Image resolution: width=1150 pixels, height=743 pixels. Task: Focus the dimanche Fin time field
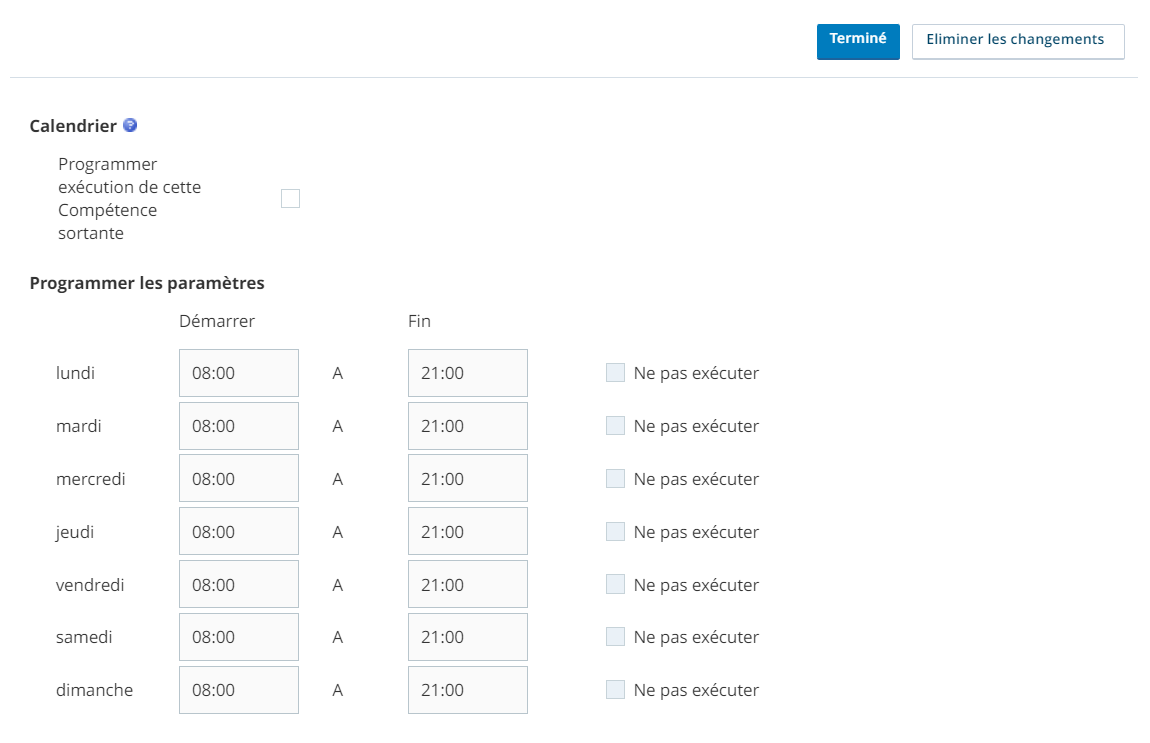(x=468, y=689)
